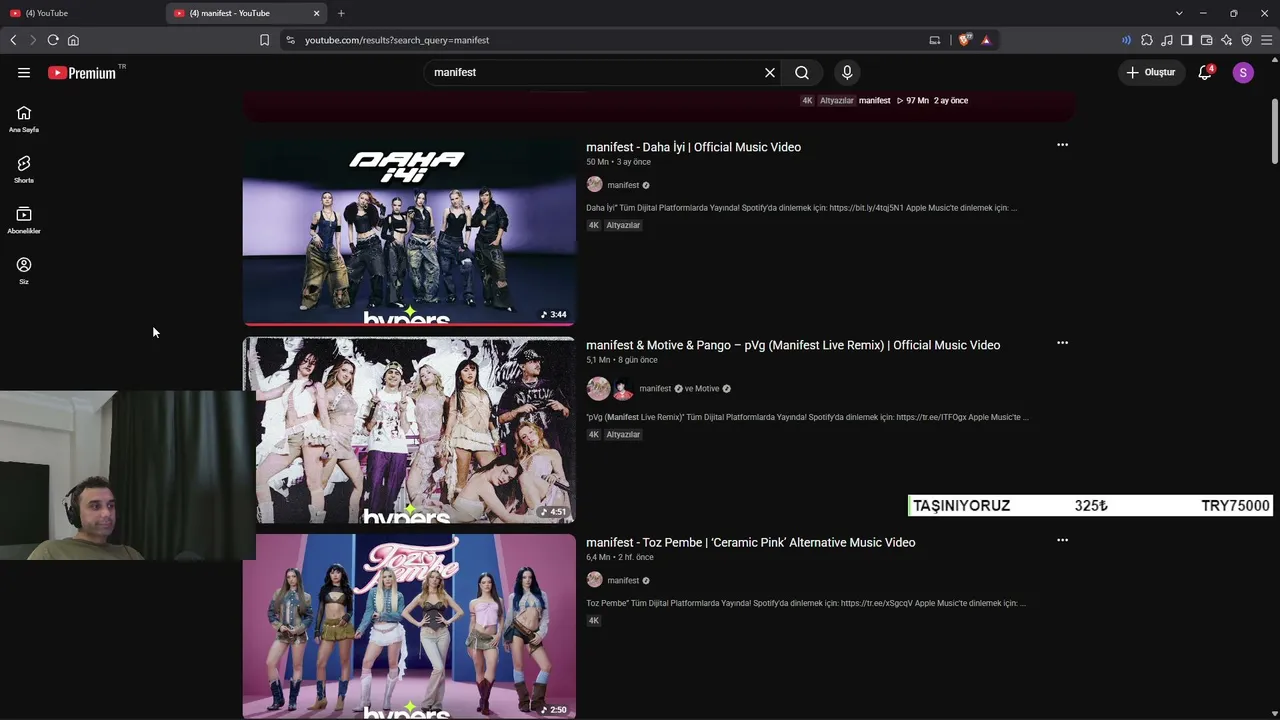Open a new browser tab
The image size is (1280, 720).
click(x=341, y=13)
